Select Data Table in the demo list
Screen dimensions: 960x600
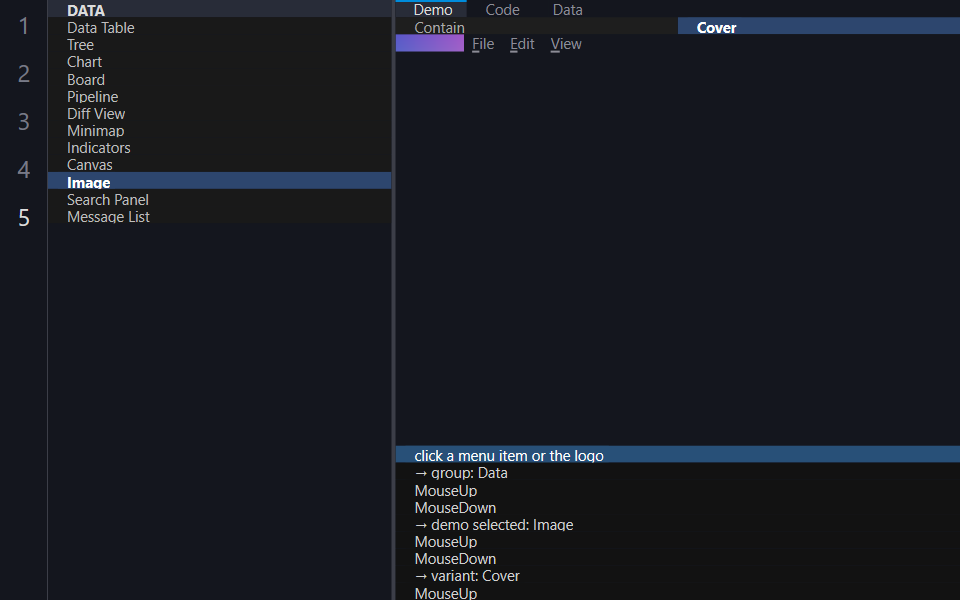[219, 27]
